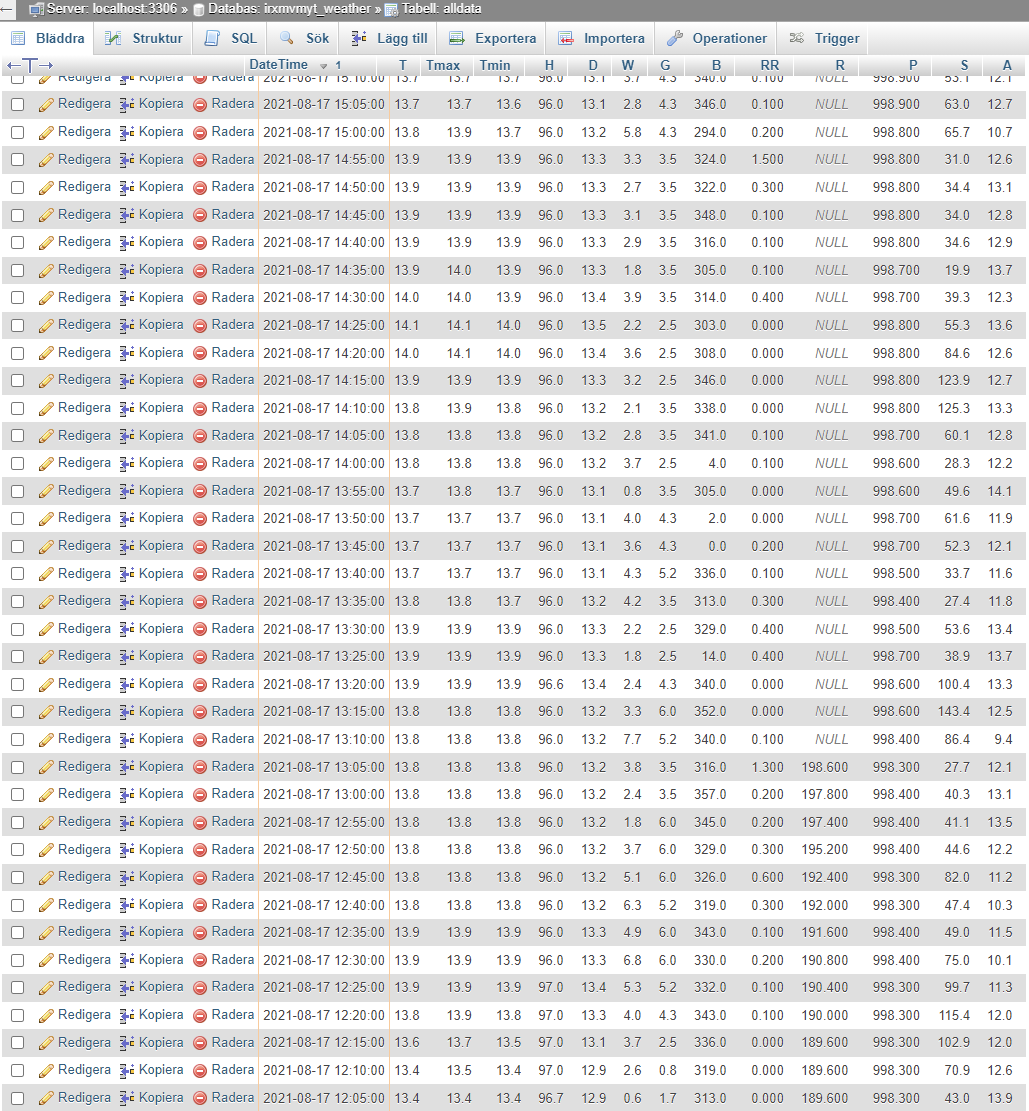1029x1111 pixels.
Task: Select checkbox for 2021-08-17 14:55:00 row
Action: (x=18, y=160)
